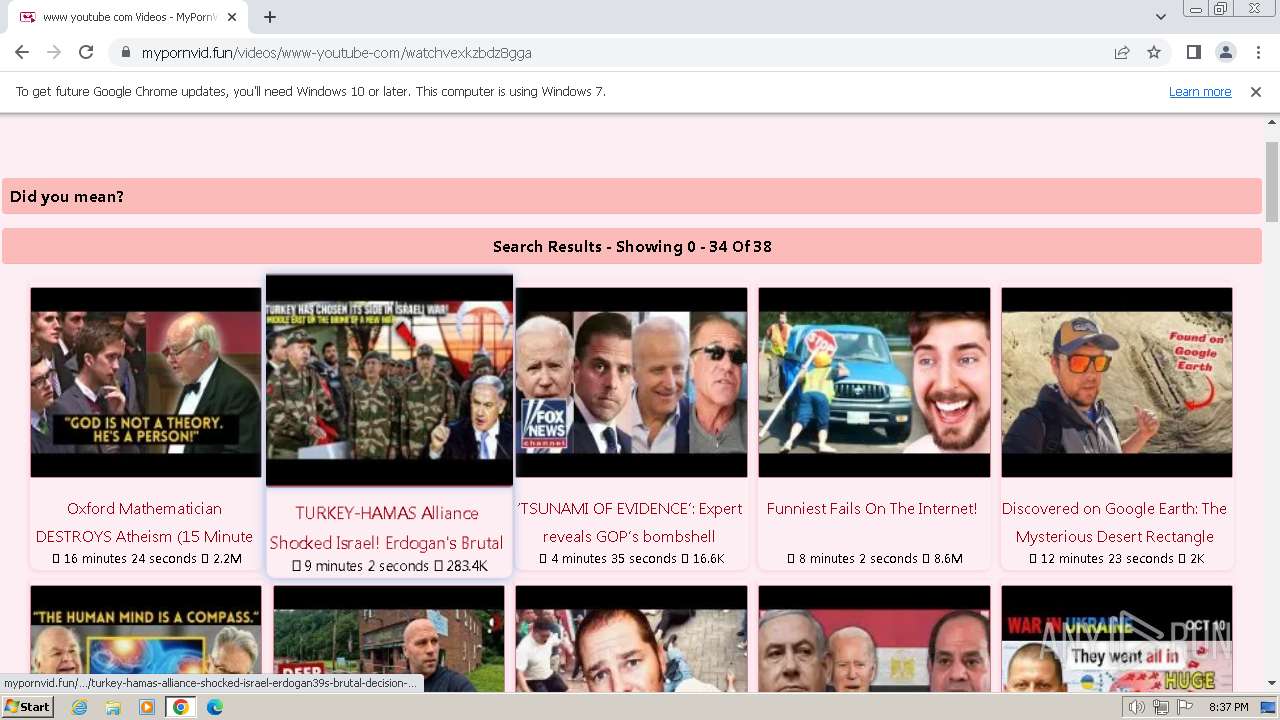Open the volume control tray icon
The image size is (1280, 720).
1137,707
